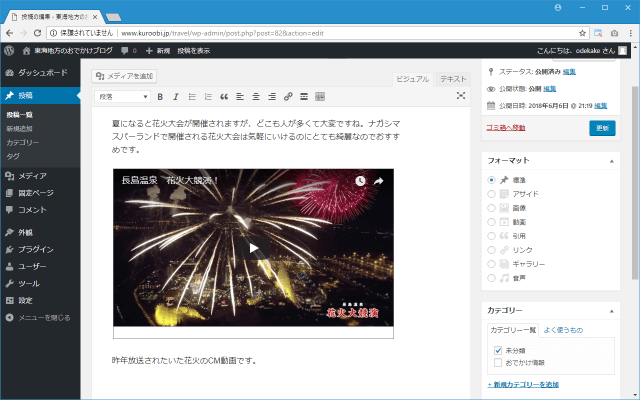Toggle the toolbar kitchen sink icon
The height and width of the screenshot is (400, 640).
(320, 97)
